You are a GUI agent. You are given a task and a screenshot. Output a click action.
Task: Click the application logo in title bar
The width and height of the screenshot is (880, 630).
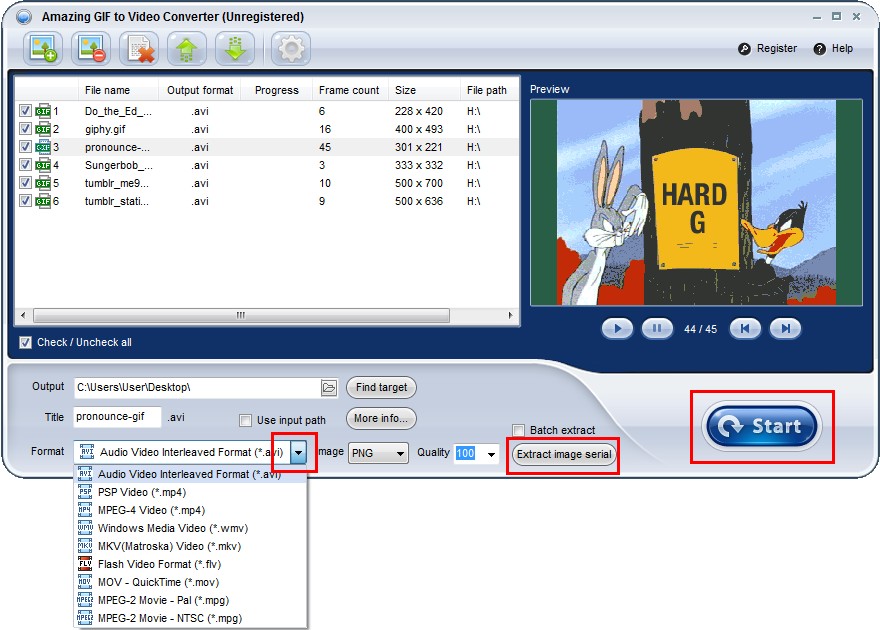point(24,17)
